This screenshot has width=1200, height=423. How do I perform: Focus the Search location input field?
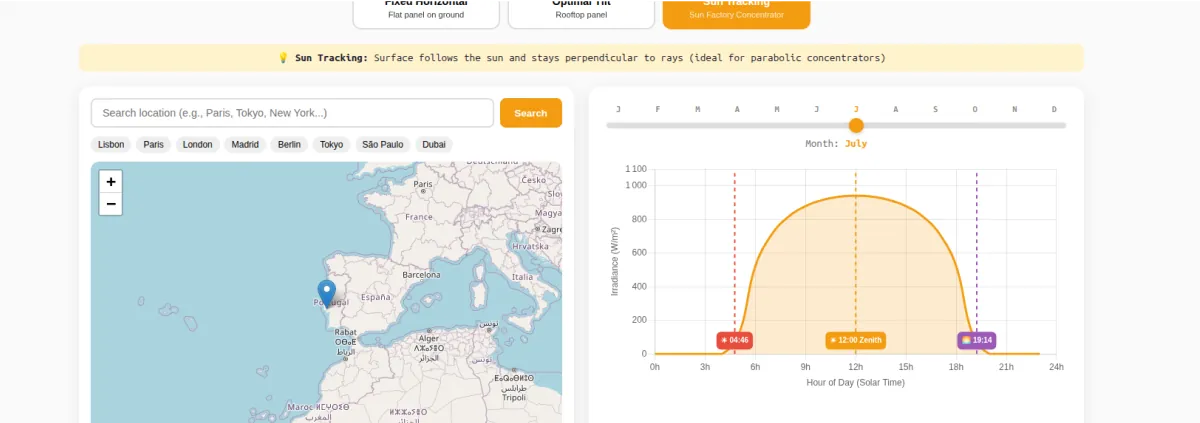coord(292,113)
